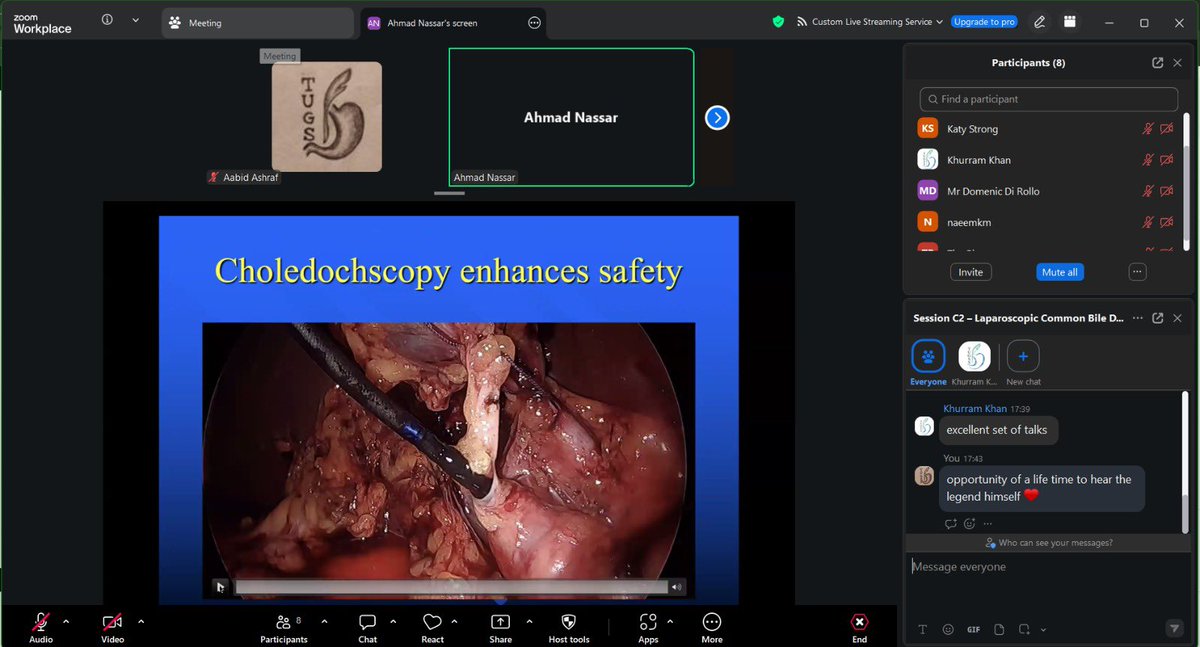Expand audio options chevron beside Audio

click(x=66, y=621)
